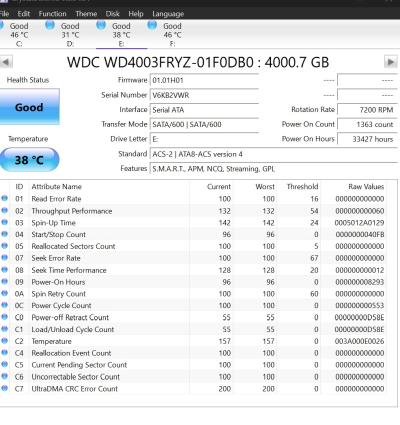
Task: Select the Power-off Retract Count raw value
Action: (359, 318)
